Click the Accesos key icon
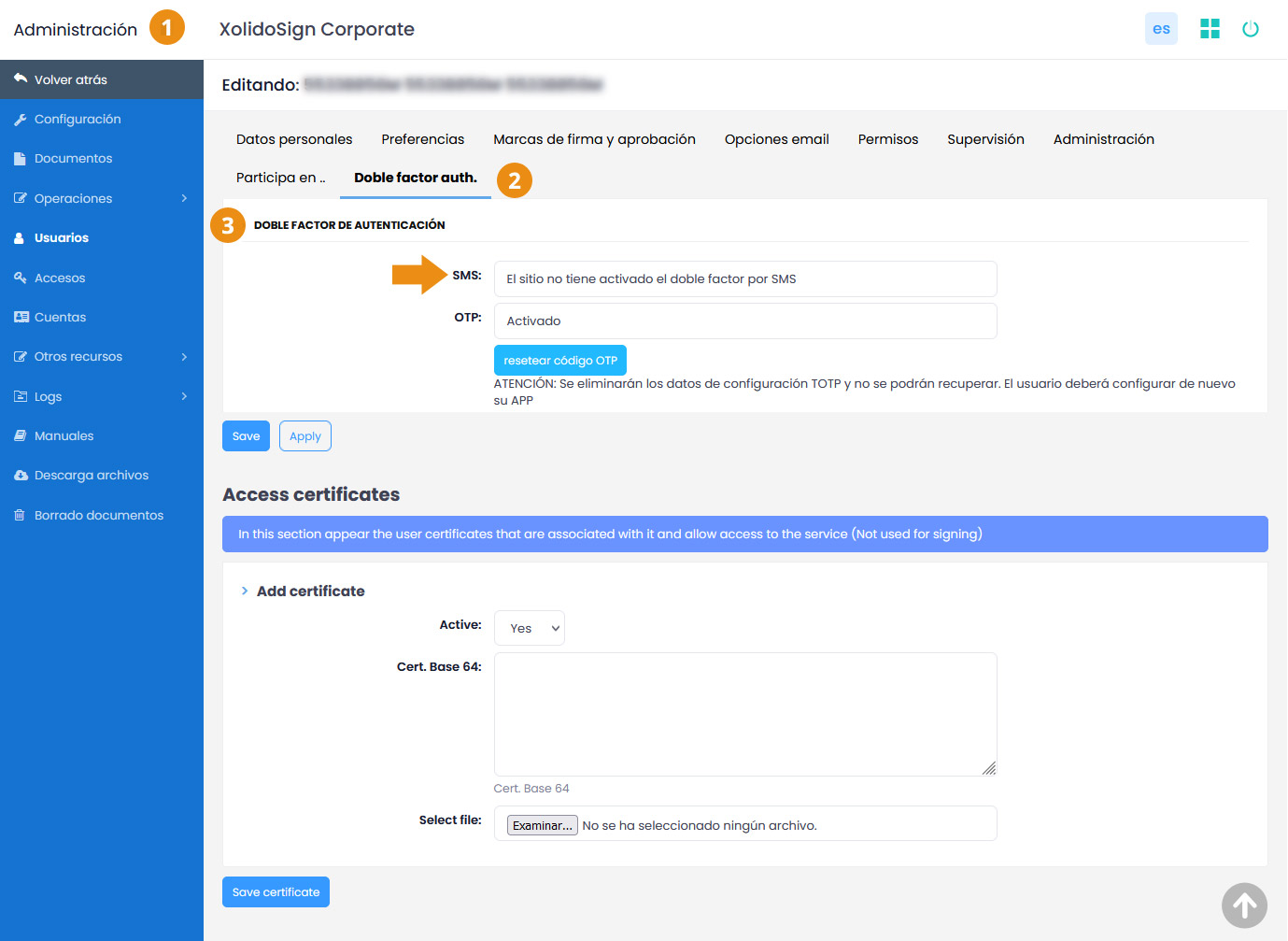The image size is (1288, 941). (x=21, y=278)
